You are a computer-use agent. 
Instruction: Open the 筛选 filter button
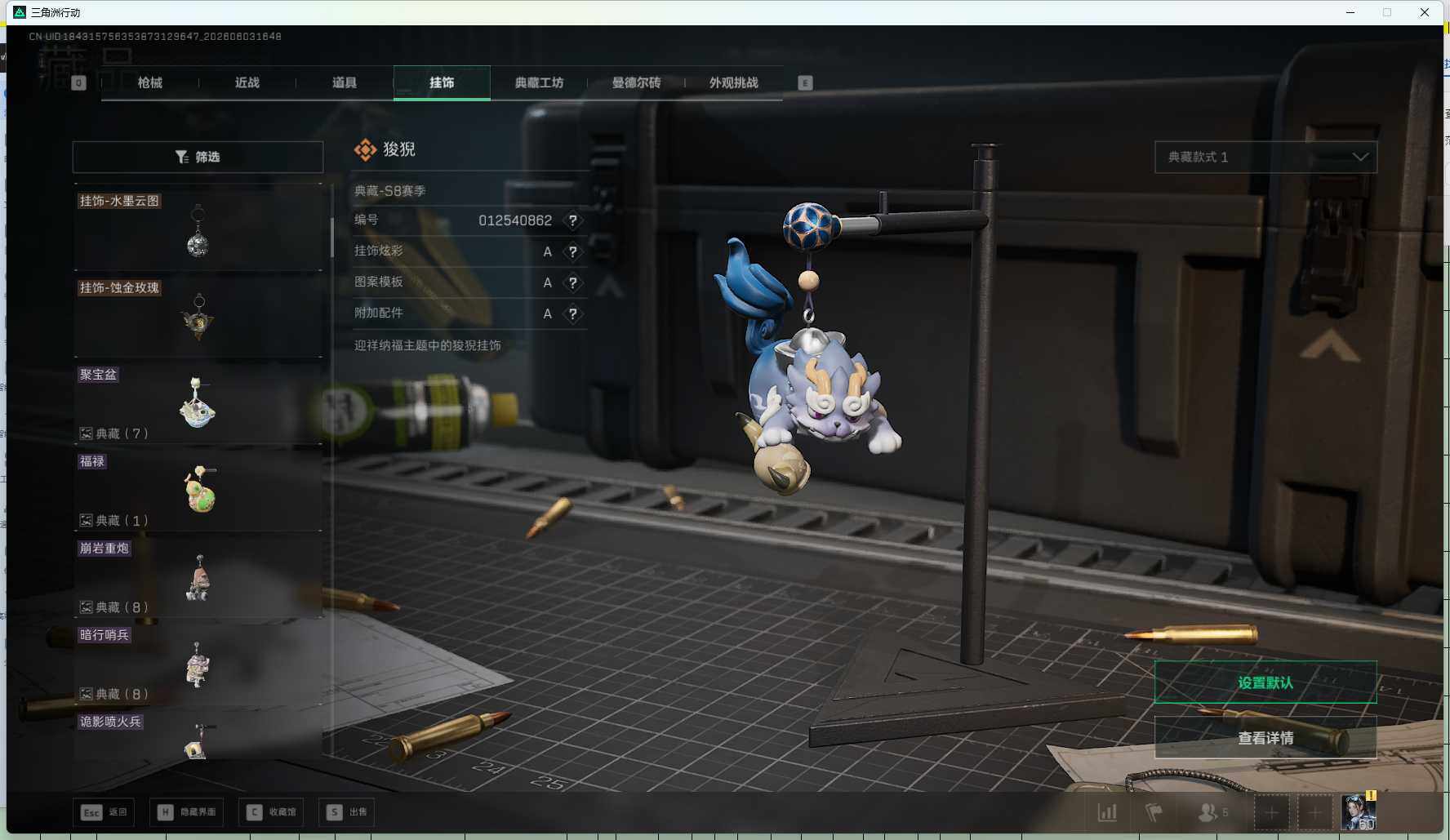[x=198, y=157]
